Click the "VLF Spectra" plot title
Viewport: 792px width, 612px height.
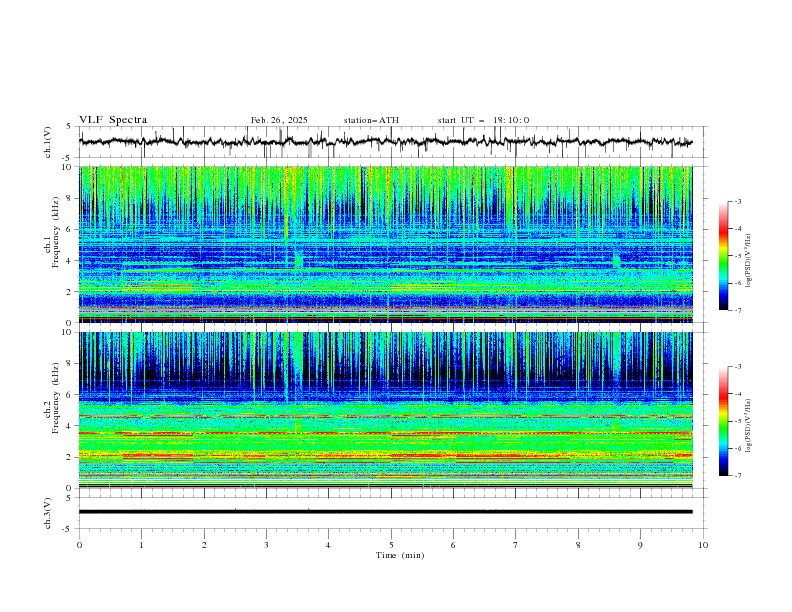click(113, 120)
